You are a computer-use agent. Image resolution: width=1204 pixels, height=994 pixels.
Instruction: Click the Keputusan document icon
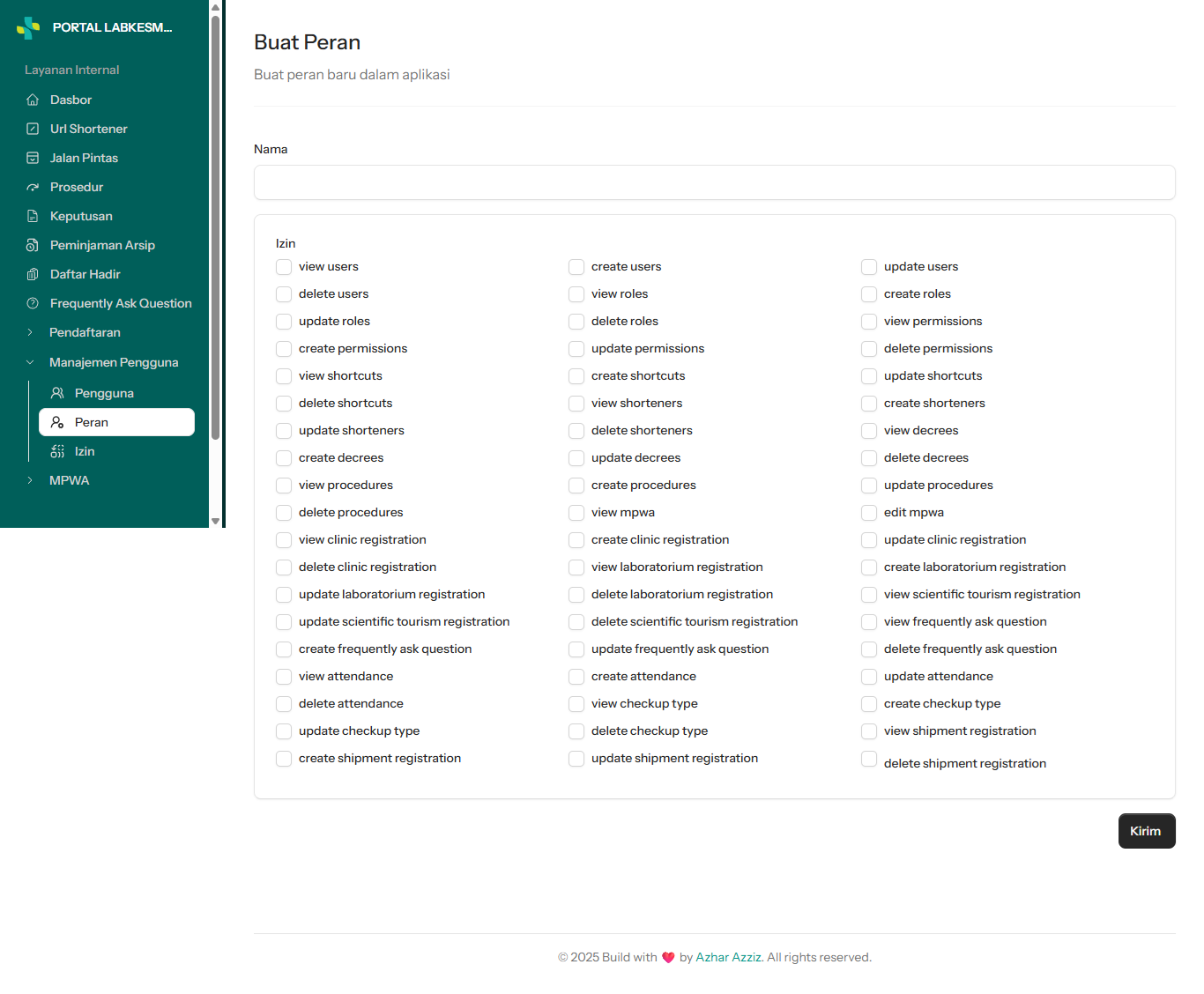tap(33, 217)
